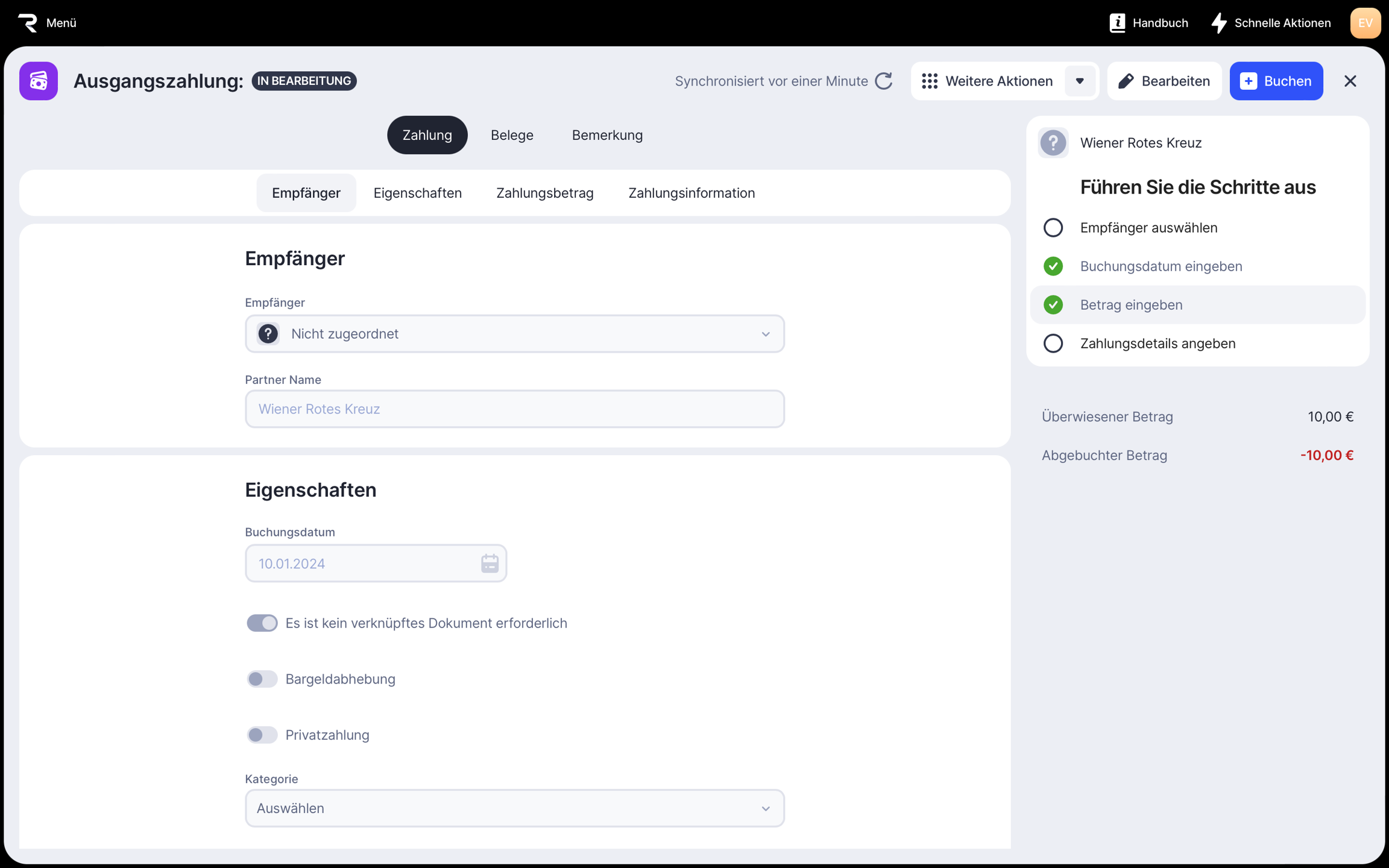
Task: Click the Partner Name input field
Action: click(514, 409)
